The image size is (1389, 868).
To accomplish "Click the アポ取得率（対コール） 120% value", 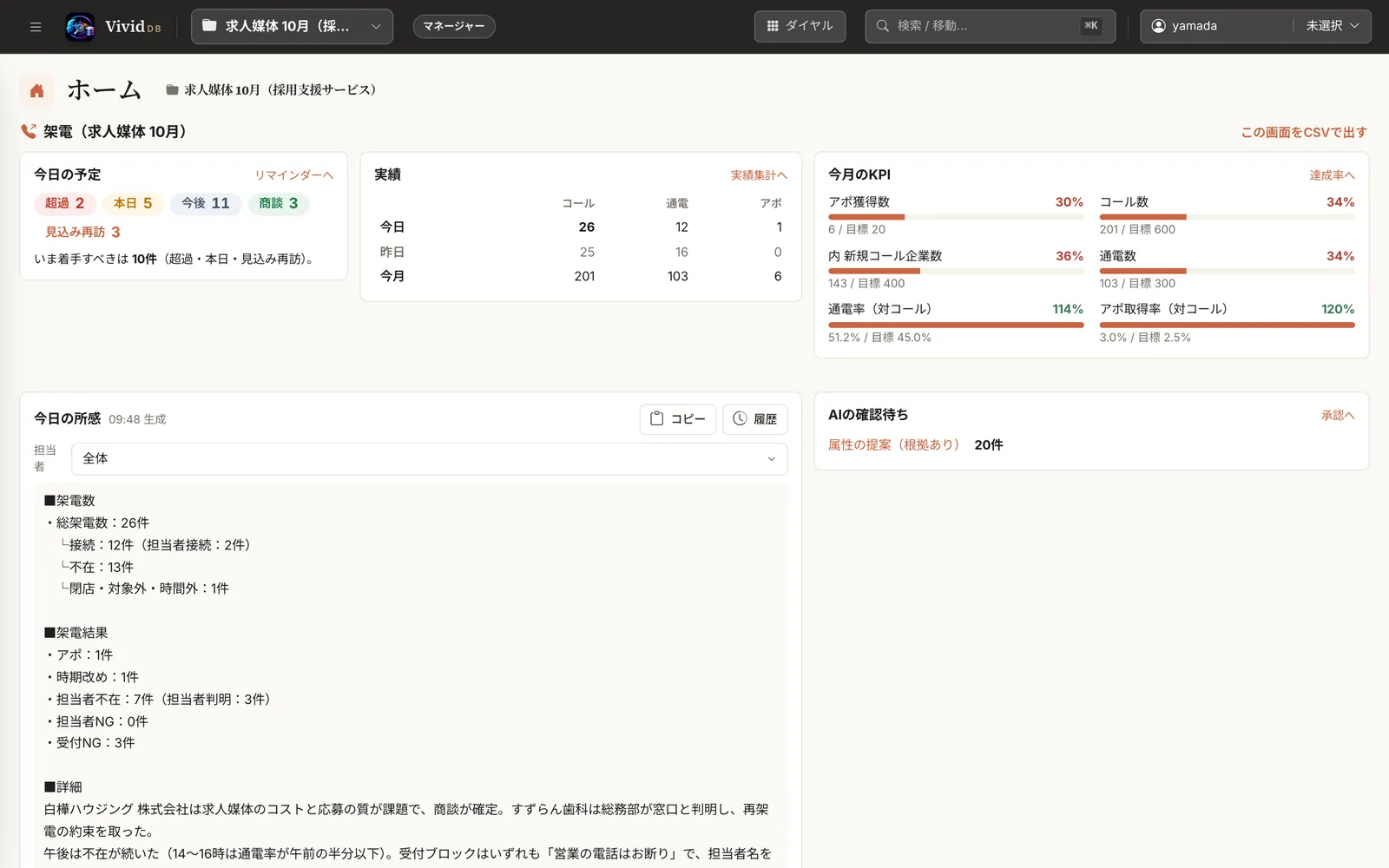I will [1338, 309].
